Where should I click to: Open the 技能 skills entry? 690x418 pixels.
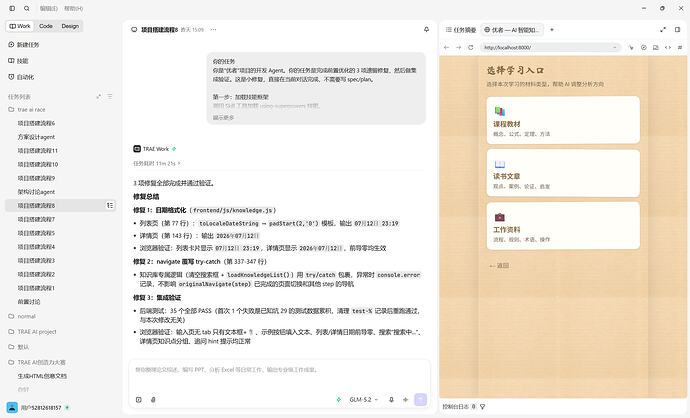pos(18,61)
